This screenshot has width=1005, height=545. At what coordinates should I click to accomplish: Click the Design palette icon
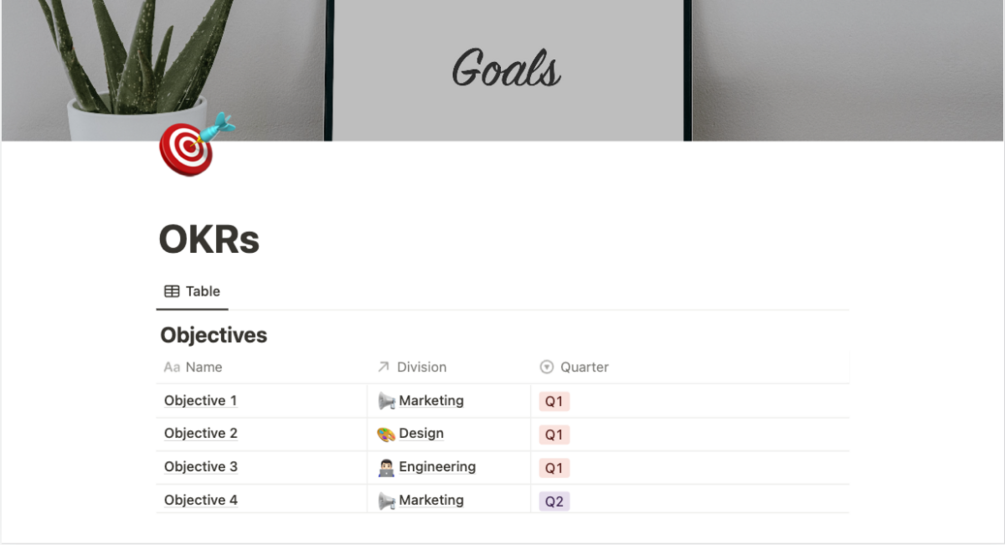click(386, 434)
